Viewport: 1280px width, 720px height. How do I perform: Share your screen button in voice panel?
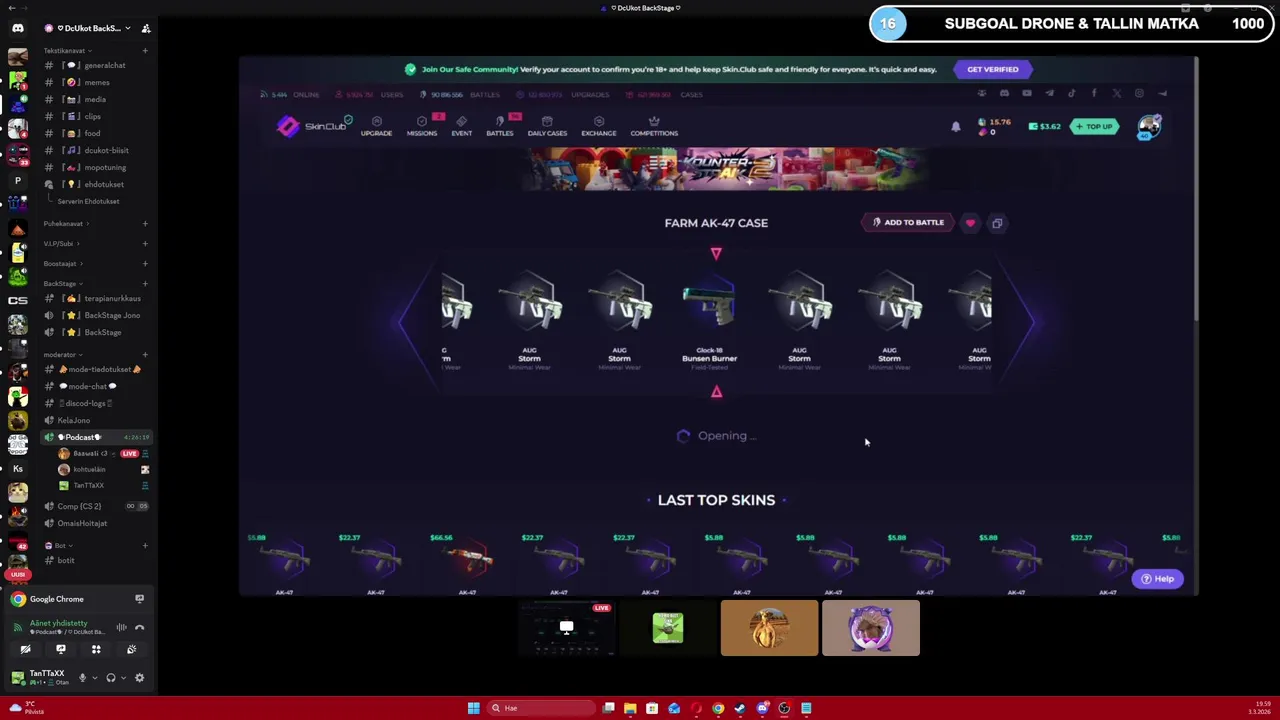coord(60,650)
